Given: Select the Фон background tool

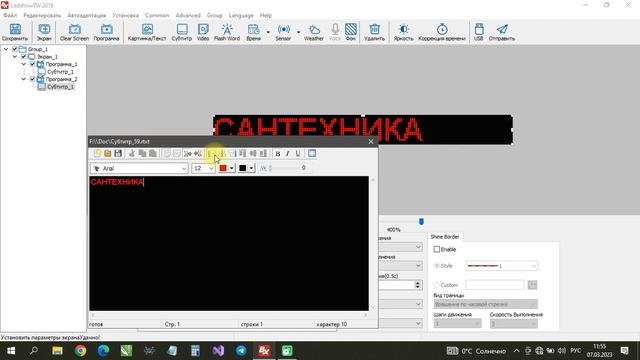Looking at the screenshot, I should [351, 32].
